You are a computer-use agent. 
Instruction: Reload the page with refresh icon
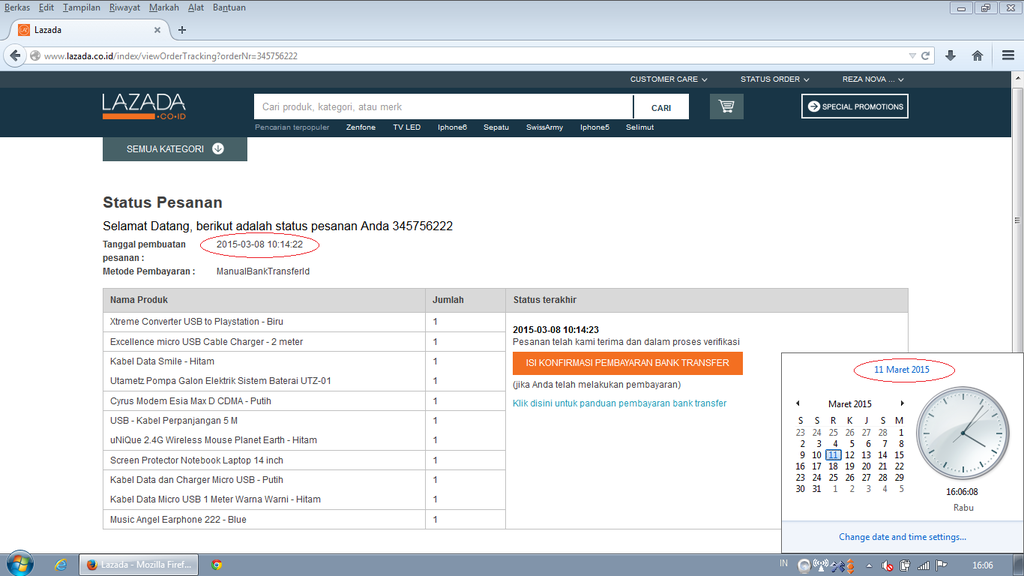[x=925, y=56]
